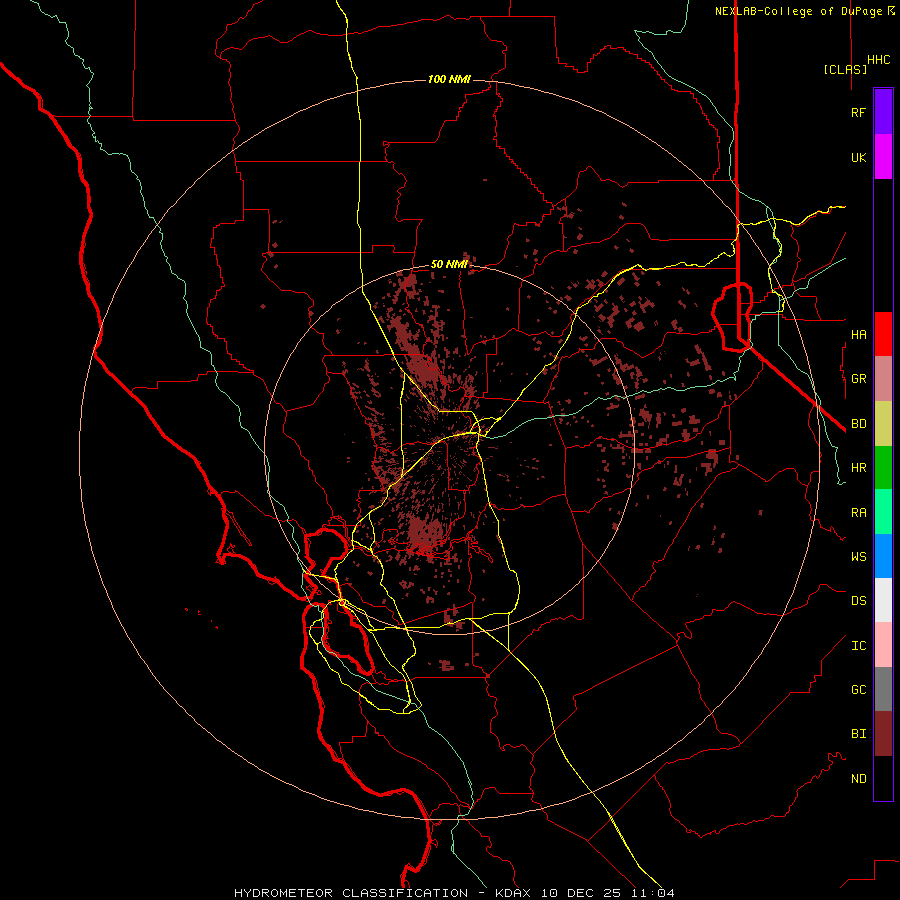This screenshot has width=900, height=900.
Task: Click the UK magenta legend color block
Action: click(x=883, y=157)
